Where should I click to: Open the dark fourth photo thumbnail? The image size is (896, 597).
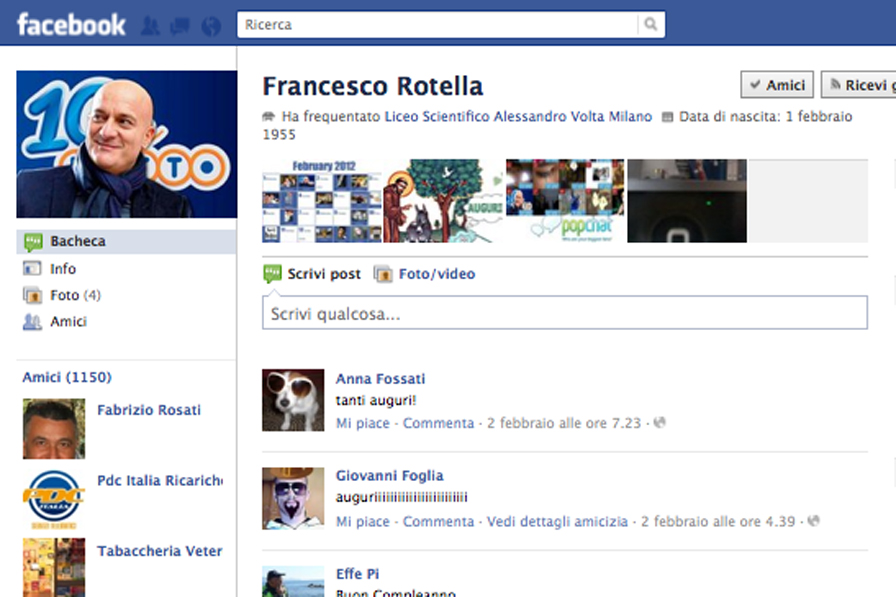point(687,201)
